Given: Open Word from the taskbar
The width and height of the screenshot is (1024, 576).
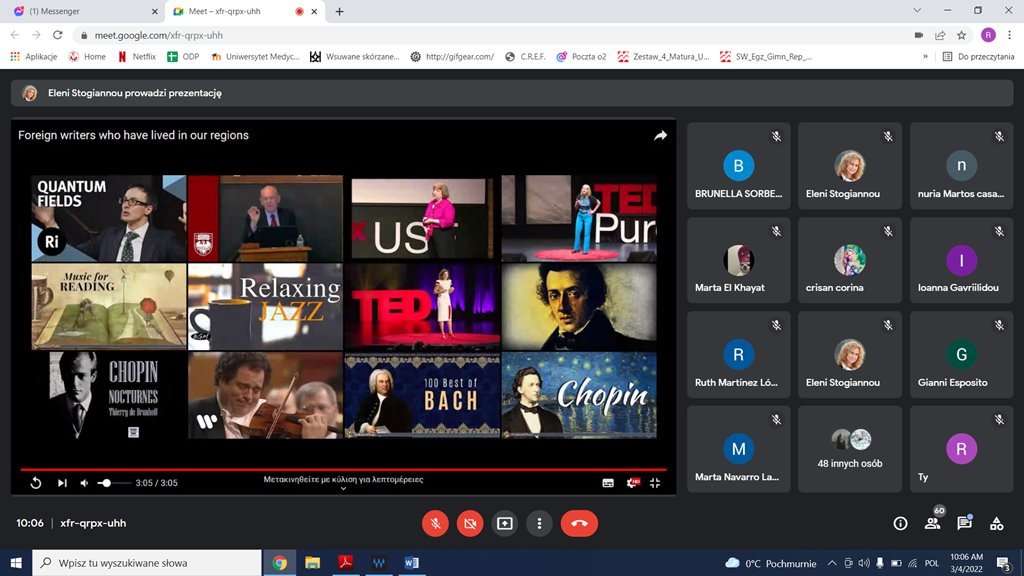Looking at the screenshot, I should (411, 563).
